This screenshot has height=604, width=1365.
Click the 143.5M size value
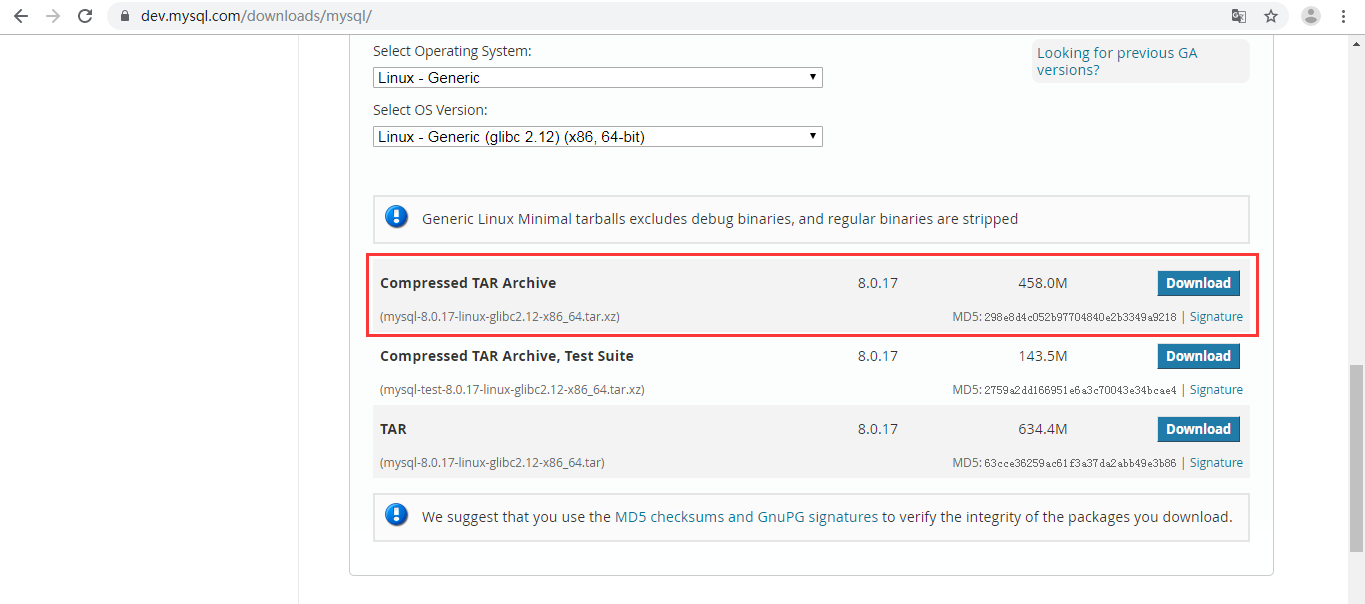point(1043,356)
